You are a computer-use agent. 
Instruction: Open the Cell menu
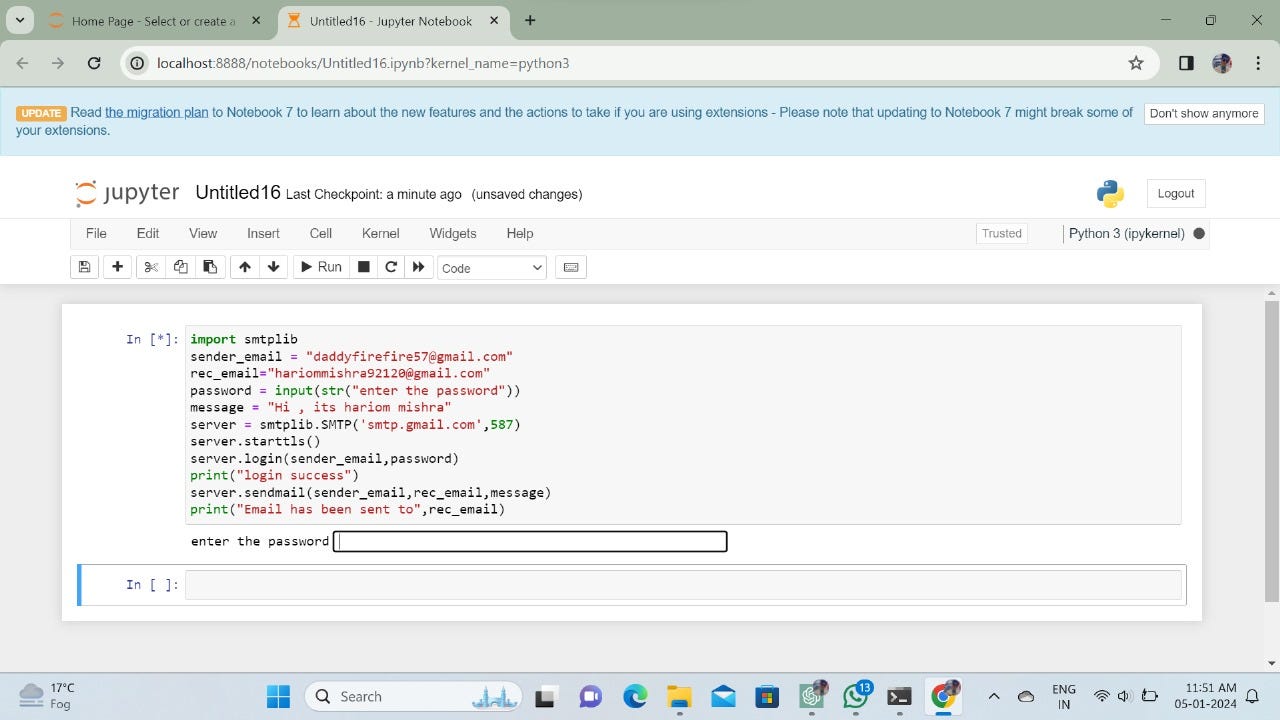pyautogui.click(x=321, y=233)
